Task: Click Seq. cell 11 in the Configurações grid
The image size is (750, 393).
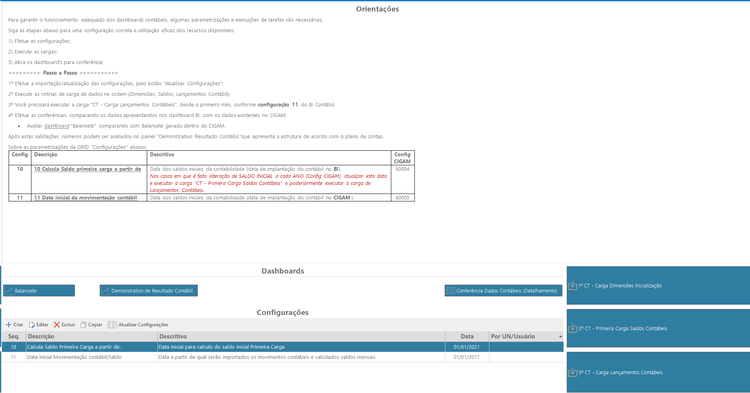Action: 13,357
